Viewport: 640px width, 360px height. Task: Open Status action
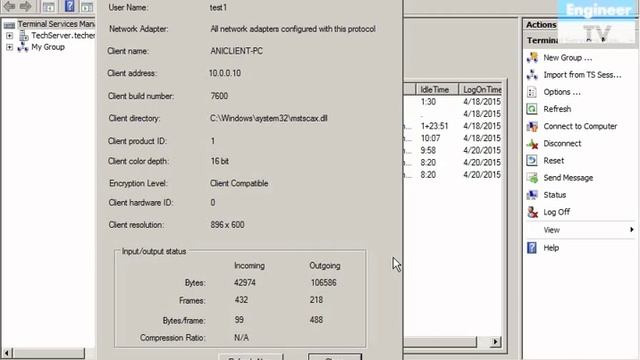click(x=555, y=195)
